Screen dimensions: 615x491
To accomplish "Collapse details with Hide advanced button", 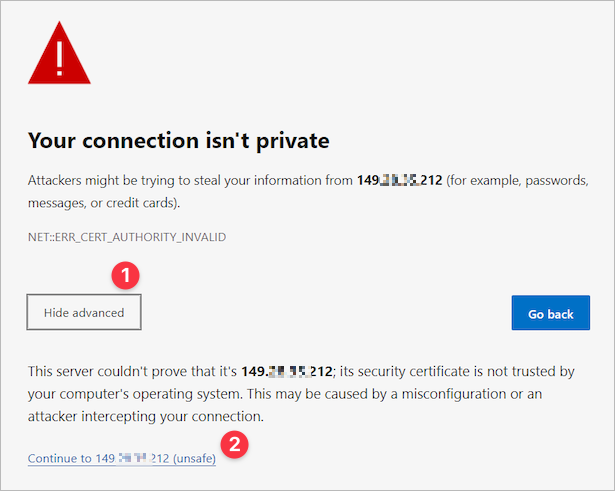I will [x=84, y=313].
